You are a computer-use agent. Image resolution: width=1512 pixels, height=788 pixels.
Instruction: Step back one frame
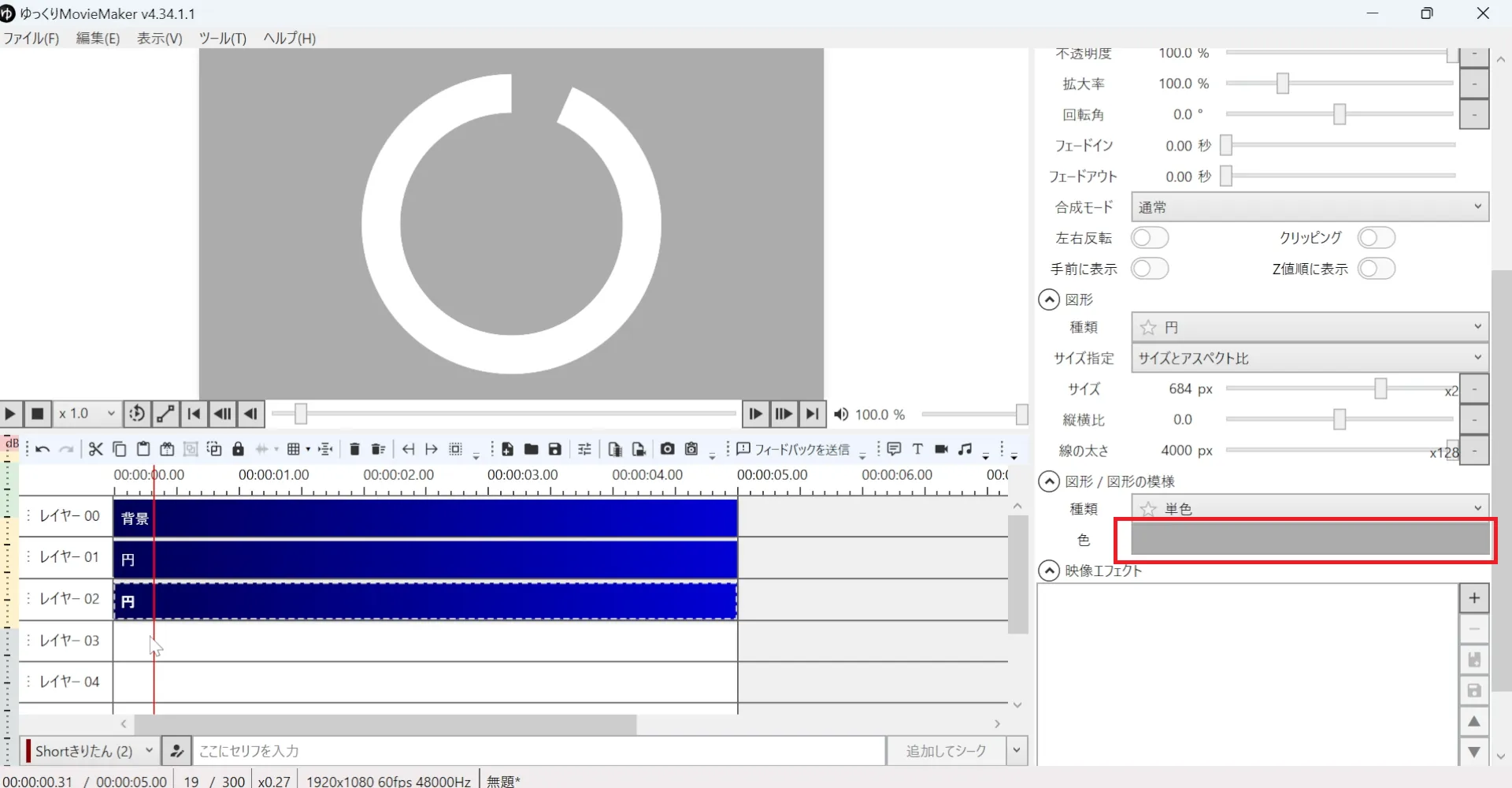[x=250, y=414]
